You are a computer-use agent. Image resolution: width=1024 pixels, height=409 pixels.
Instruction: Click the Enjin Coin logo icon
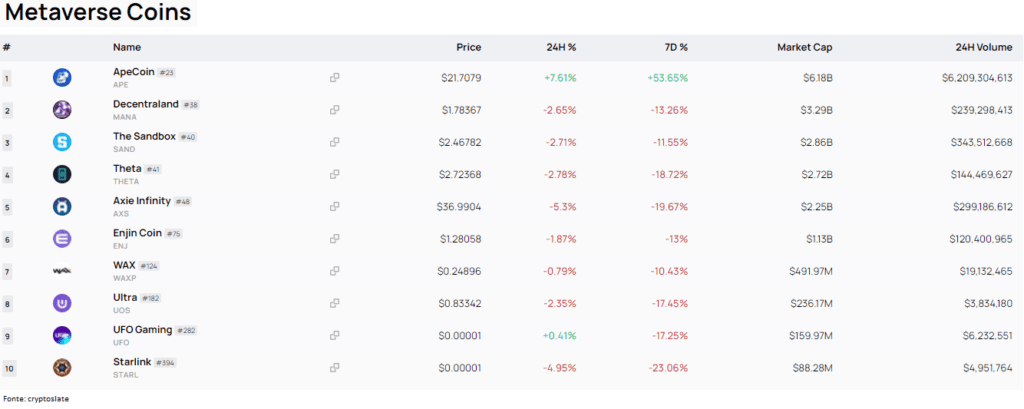(62, 238)
